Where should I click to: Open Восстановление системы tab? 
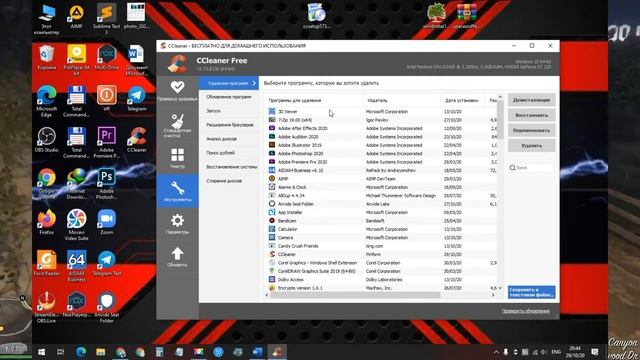pyautogui.click(x=229, y=167)
